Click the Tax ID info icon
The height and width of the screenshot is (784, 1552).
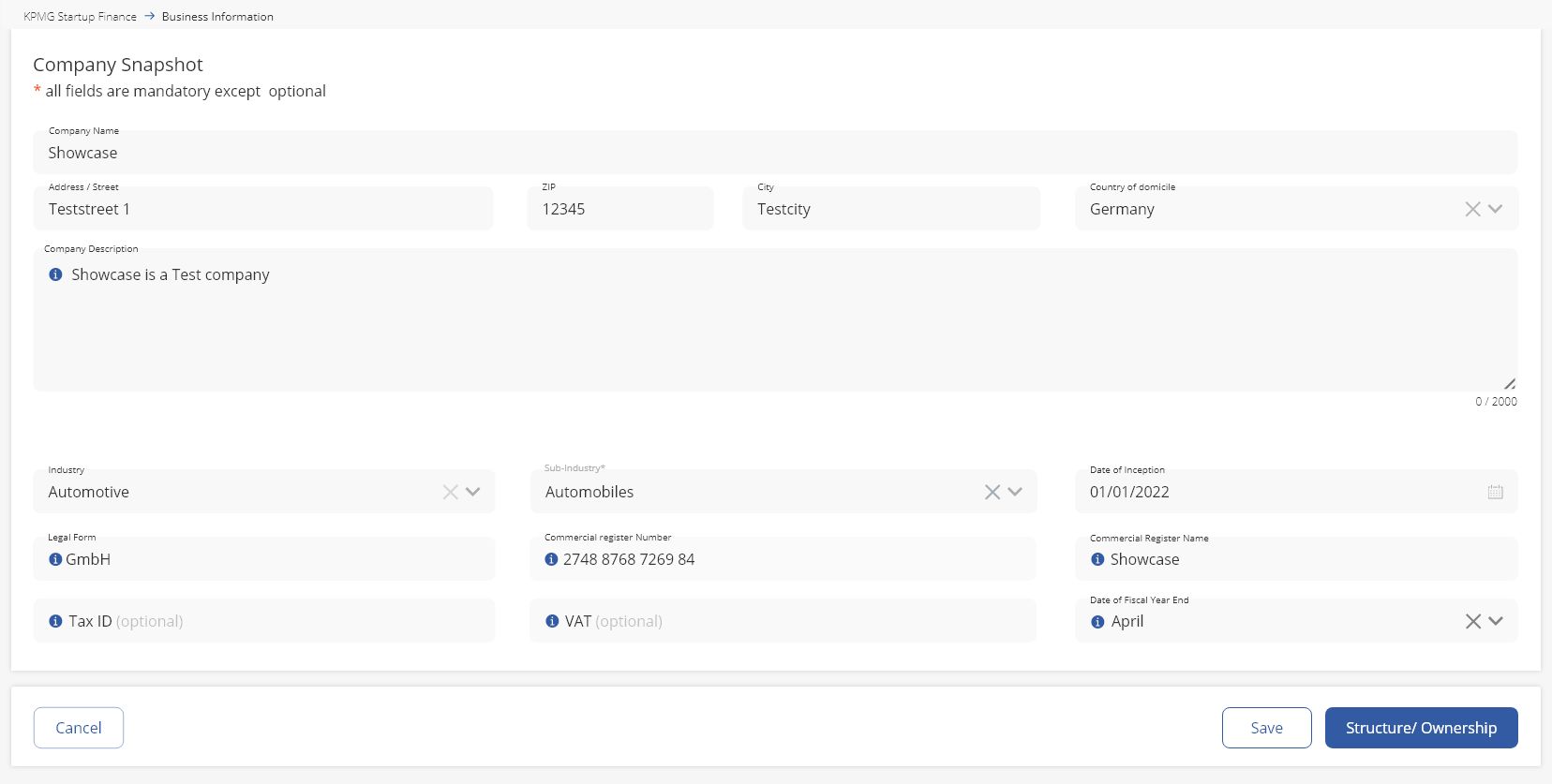[x=55, y=621]
